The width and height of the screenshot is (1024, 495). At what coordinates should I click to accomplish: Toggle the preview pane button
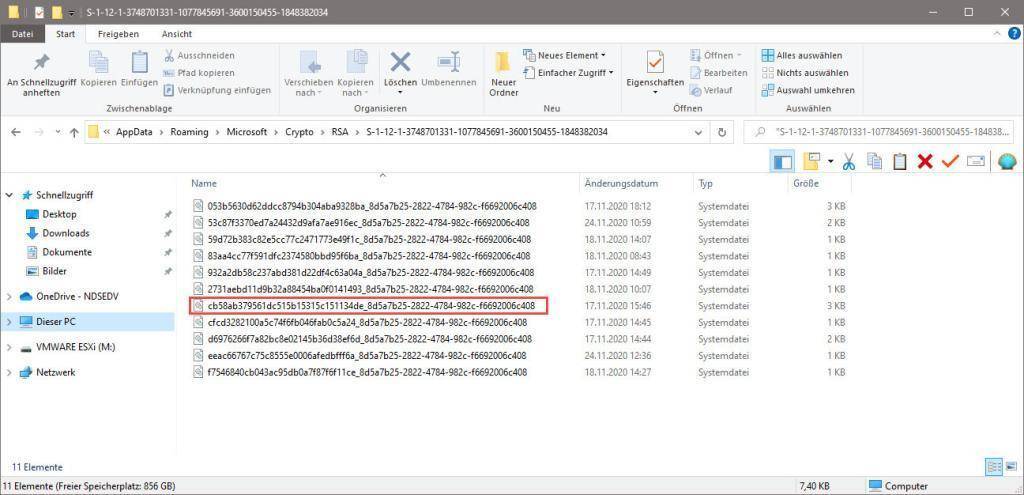(x=783, y=161)
